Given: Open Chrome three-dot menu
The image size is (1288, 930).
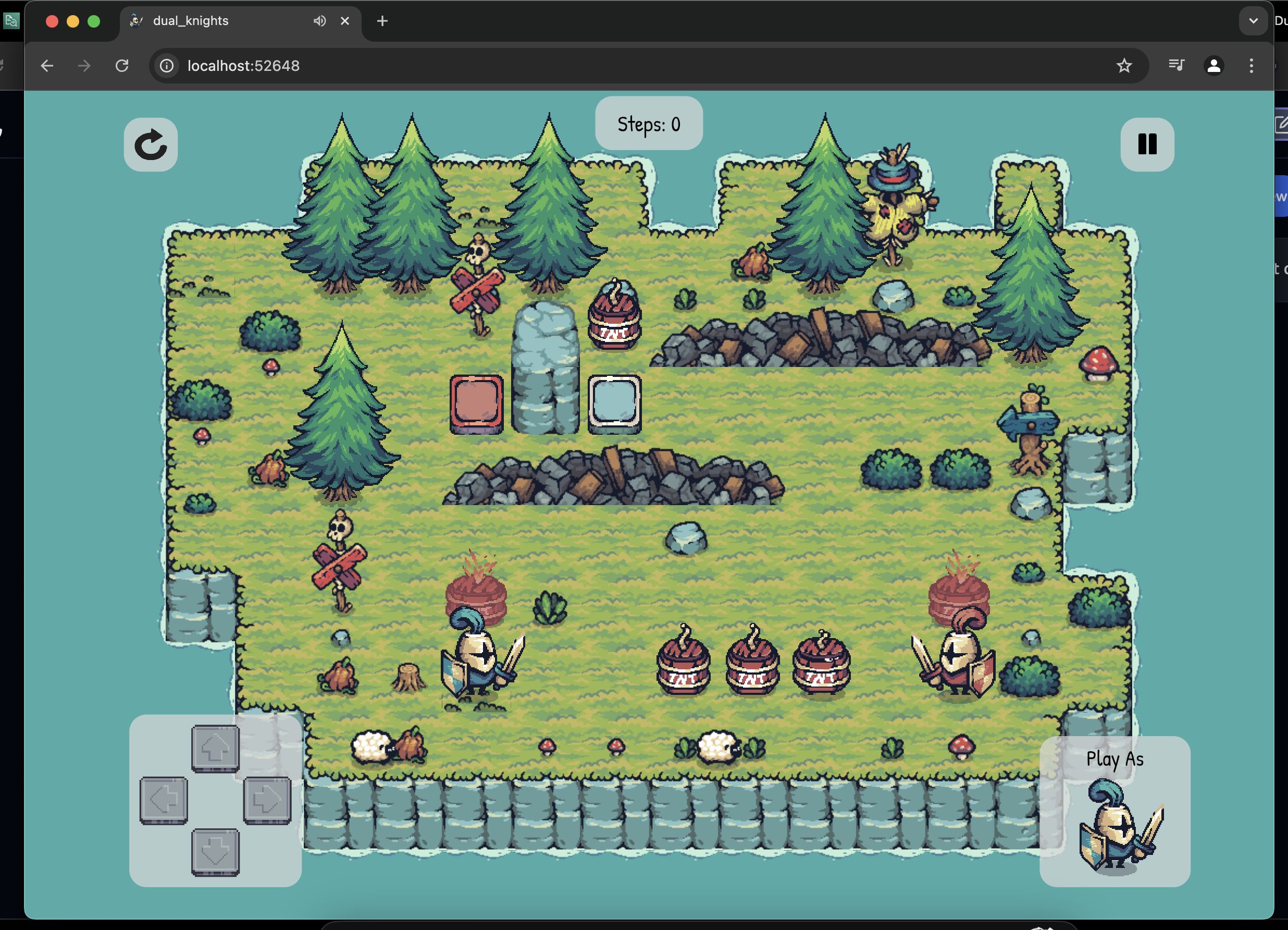Looking at the screenshot, I should (1251, 66).
